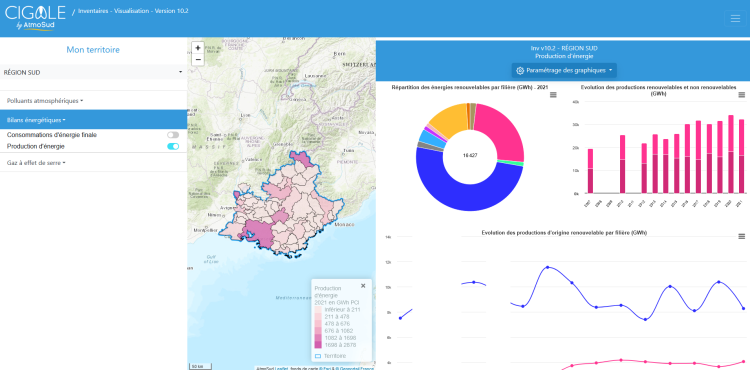This screenshot has width=750, height=370.
Task: Select the 1698 à 2878 legend swatch
Action: (318, 344)
